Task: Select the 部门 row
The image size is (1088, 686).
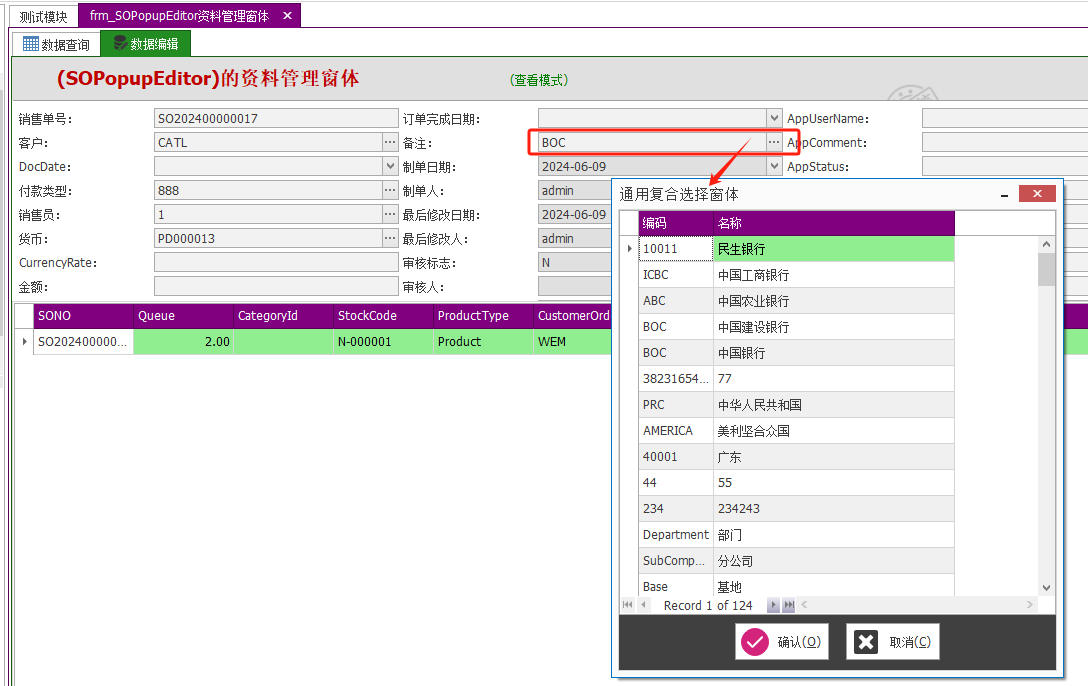Action: (797, 535)
